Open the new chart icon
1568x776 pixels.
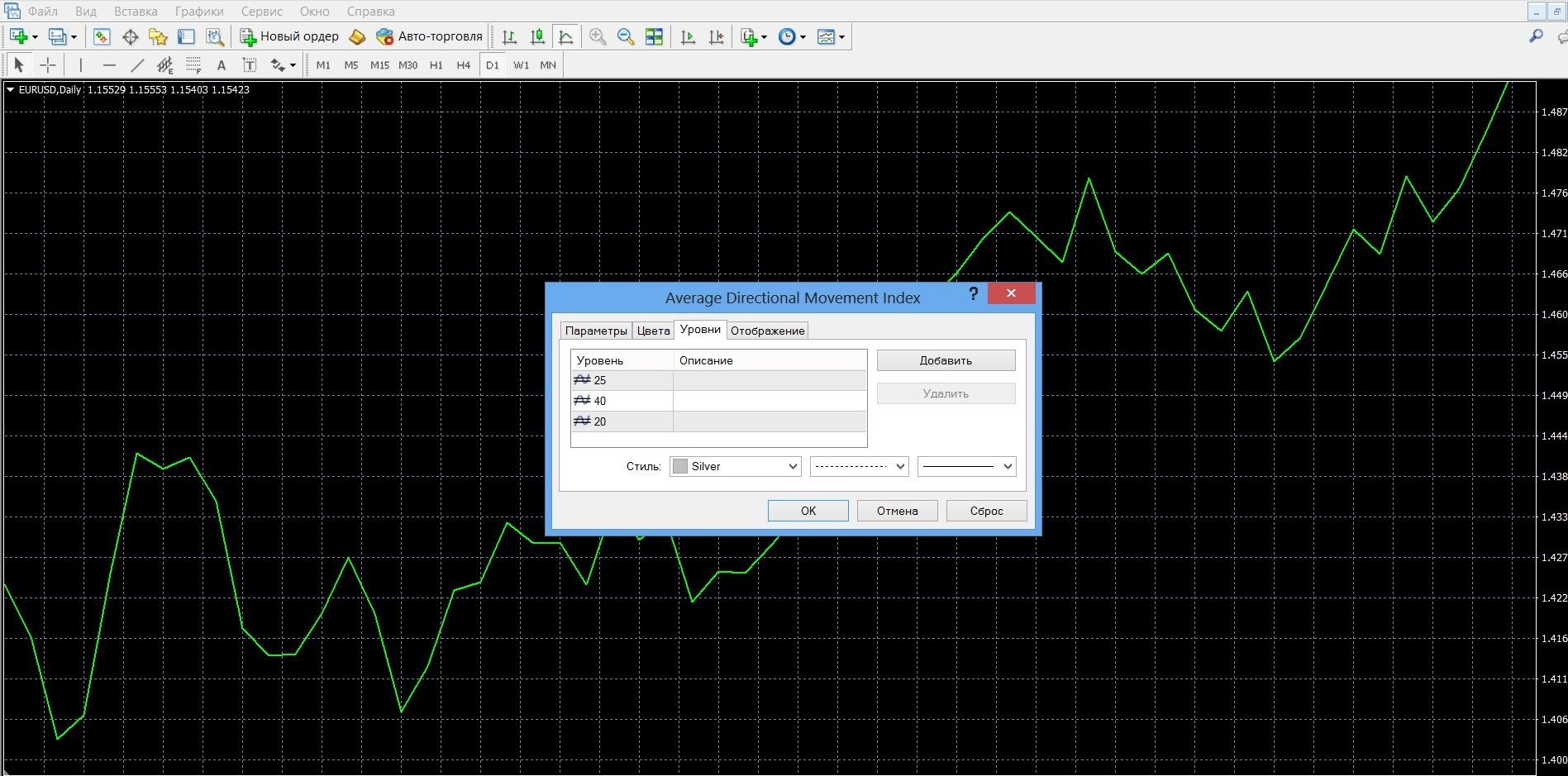pyautogui.click(x=18, y=36)
